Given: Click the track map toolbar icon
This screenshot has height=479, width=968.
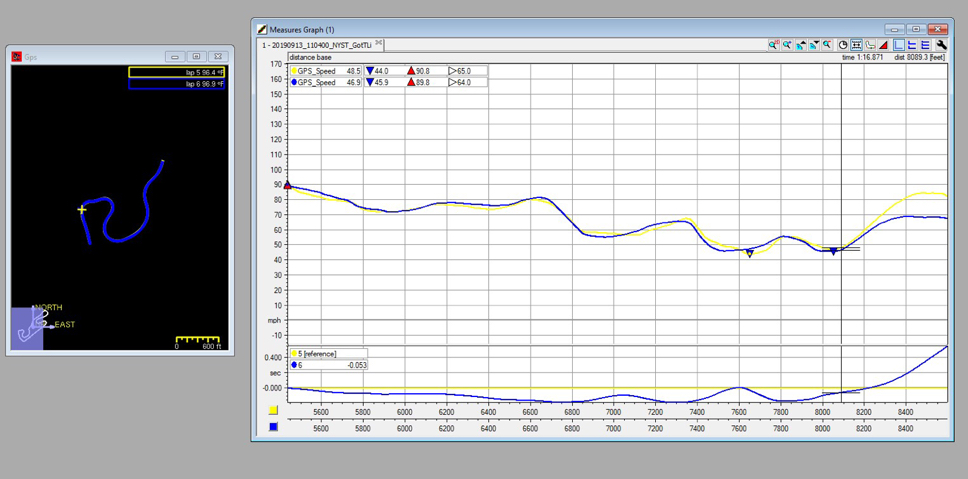Looking at the screenshot, I should (x=869, y=45).
